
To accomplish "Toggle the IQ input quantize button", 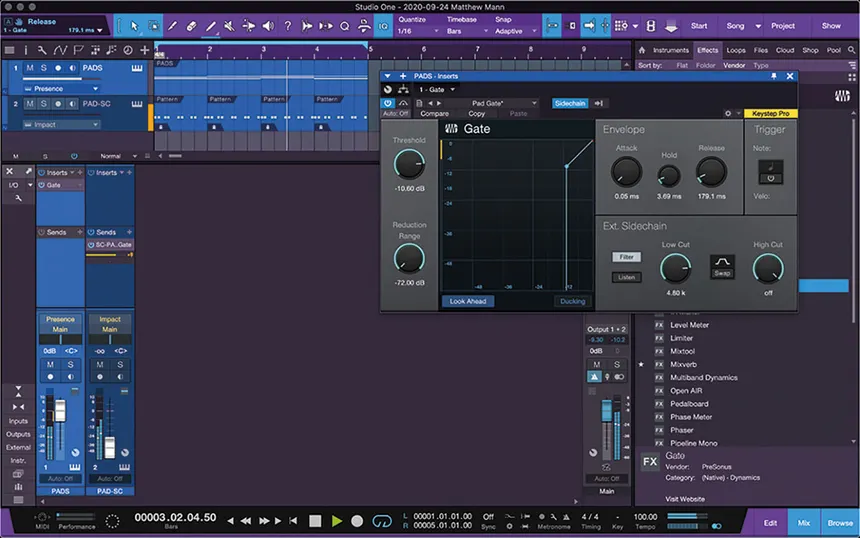I will click(x=383, y=26).
